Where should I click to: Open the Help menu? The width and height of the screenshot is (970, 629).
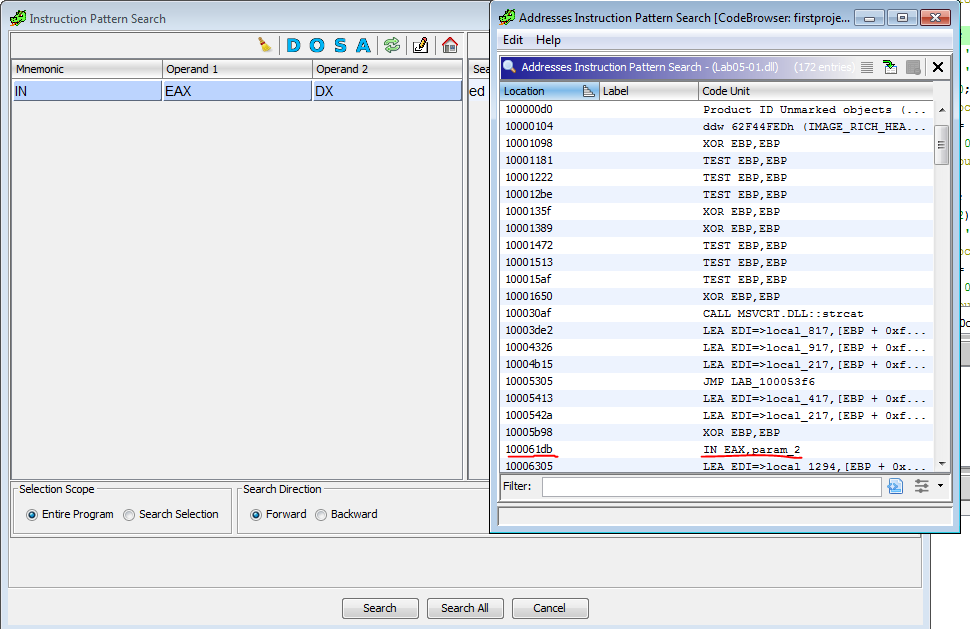pos(548,40)
